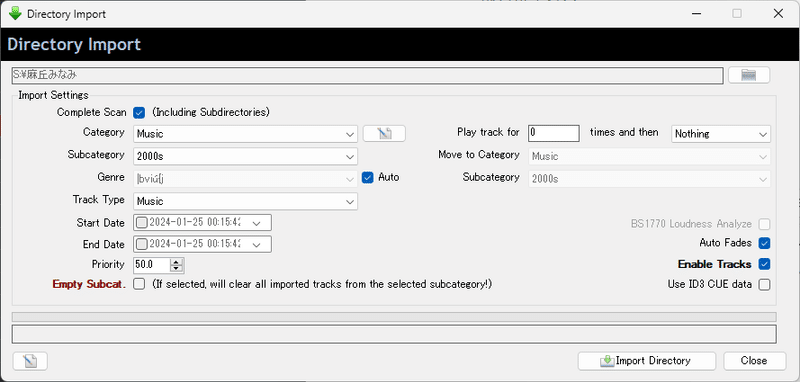Open the Move to Category dropdown
The height and width of the screenshot is (382, 800).
pyautogui.click(x=649, y=157)
